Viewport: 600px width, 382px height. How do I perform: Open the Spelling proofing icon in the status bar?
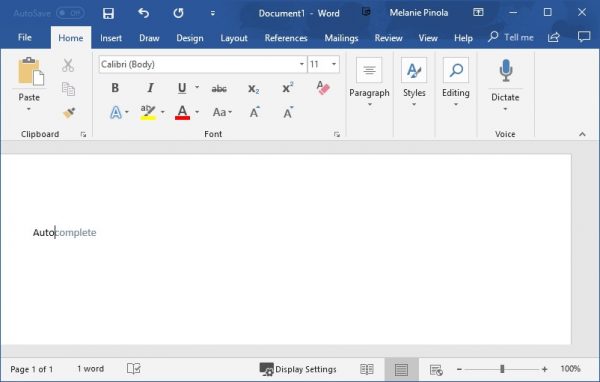134,369
